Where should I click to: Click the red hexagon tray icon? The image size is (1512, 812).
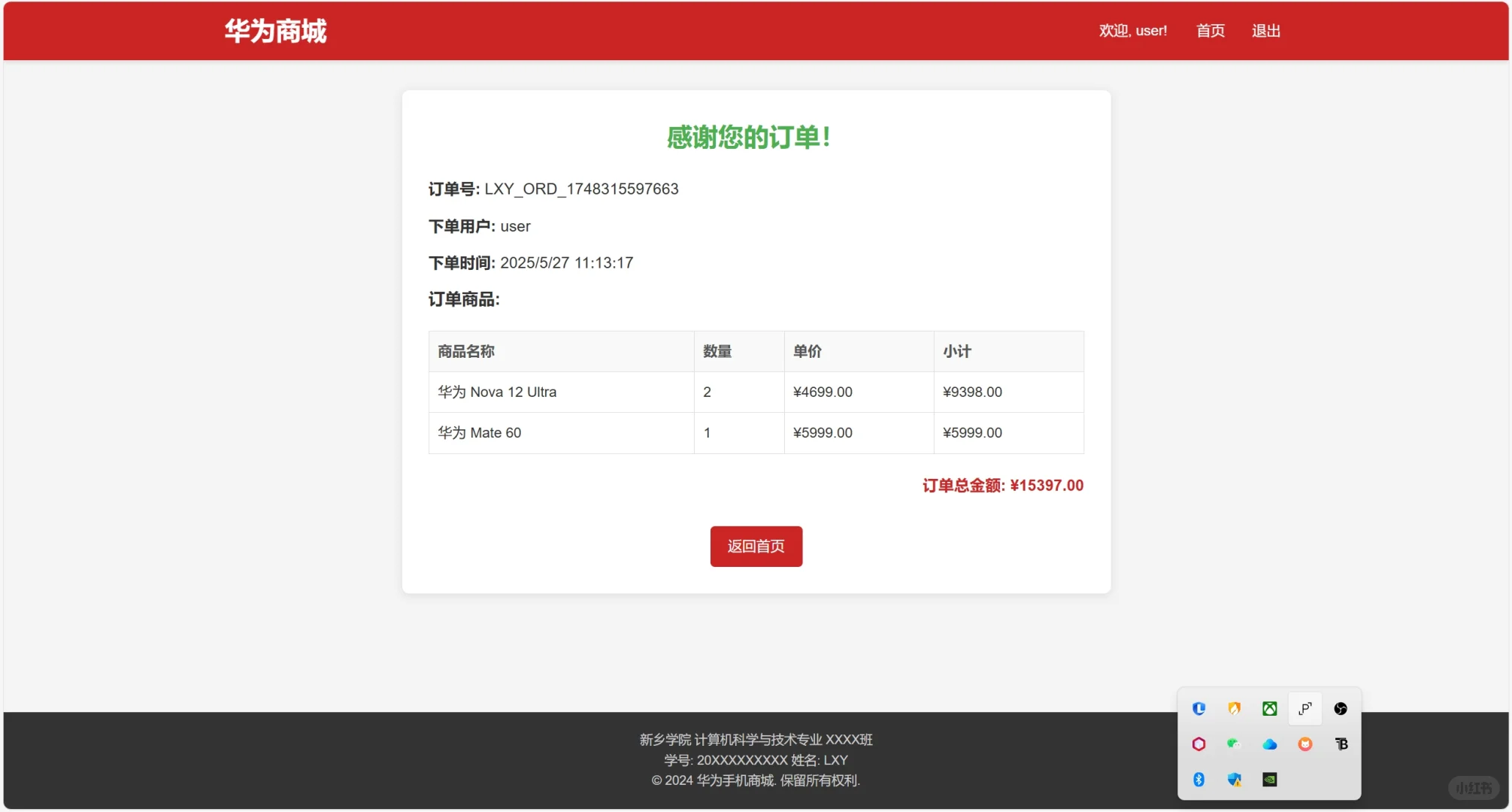[x=1198, y=744]
